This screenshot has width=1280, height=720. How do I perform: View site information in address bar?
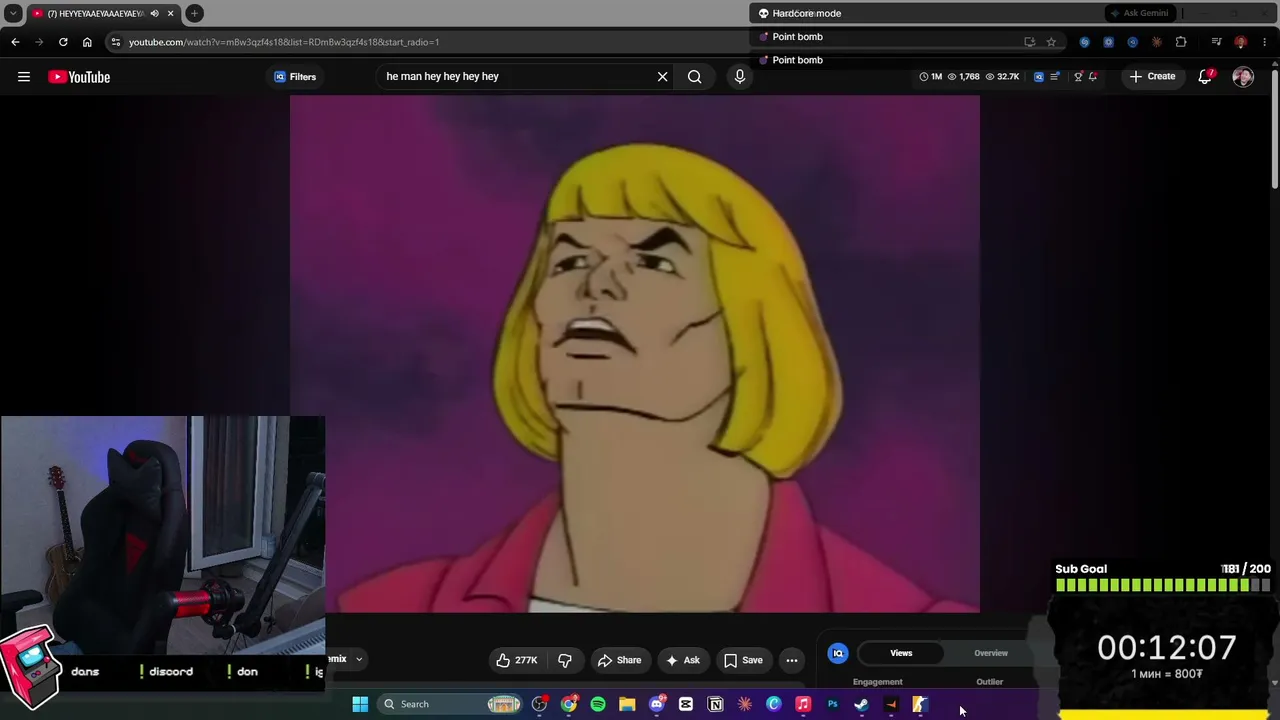[116, 42]
